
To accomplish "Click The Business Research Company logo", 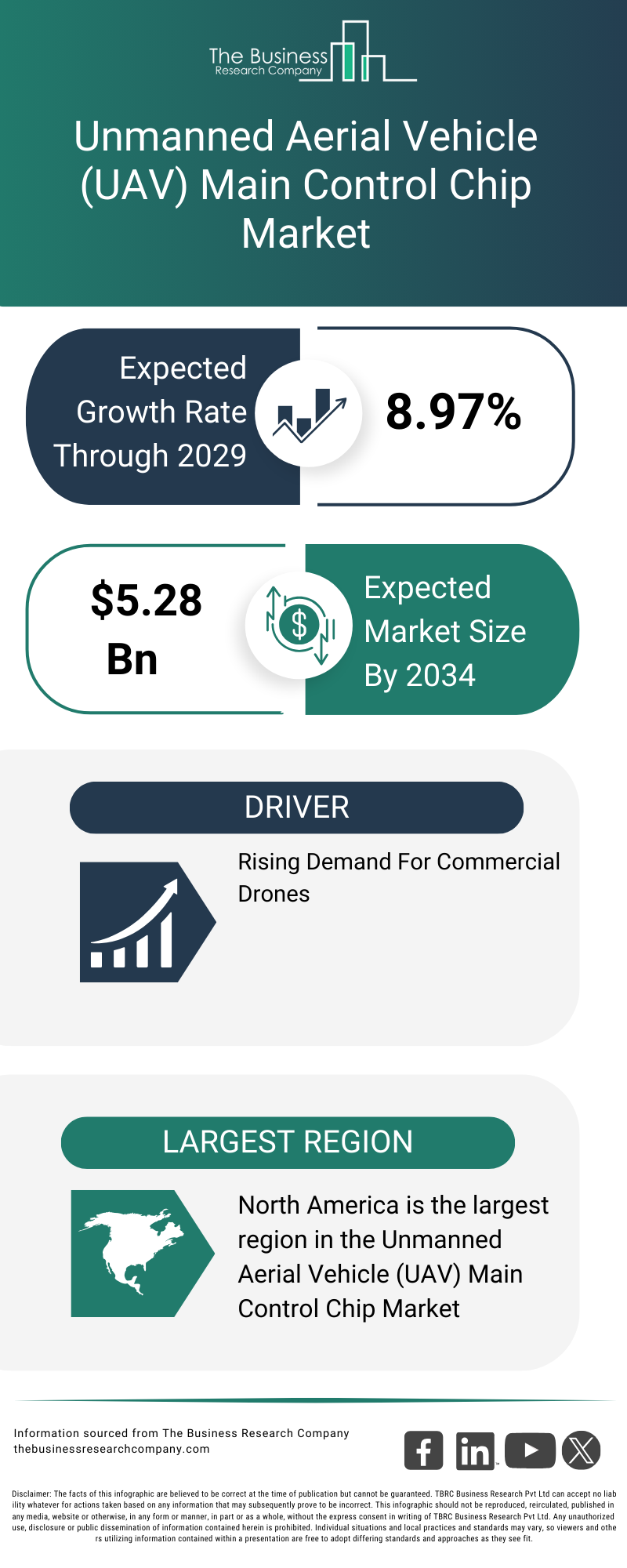I will [313, 52].
